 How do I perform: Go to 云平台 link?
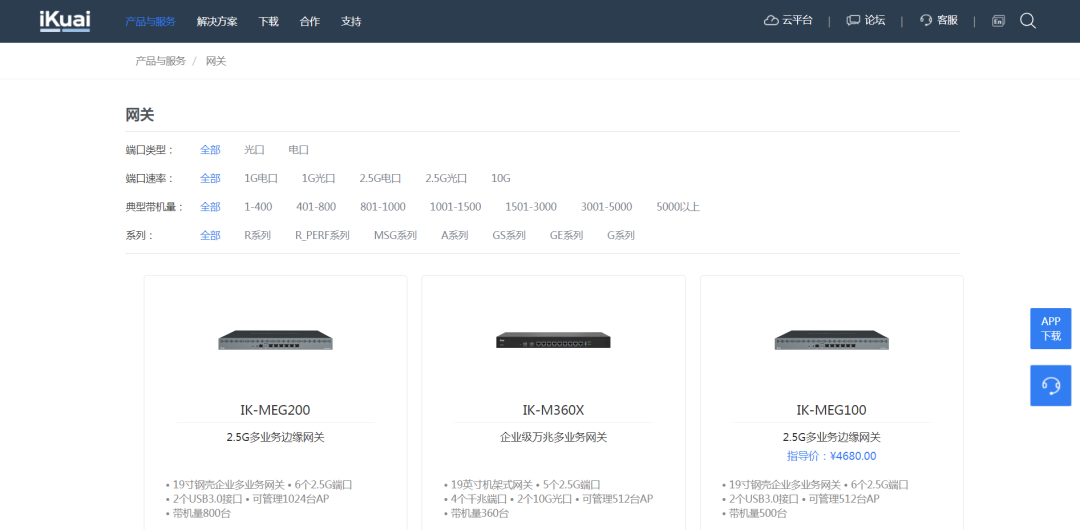tap(797, 21)
